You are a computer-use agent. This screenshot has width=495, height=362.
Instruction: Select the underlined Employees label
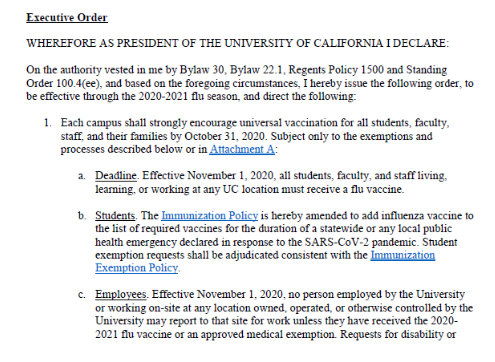click(x=121, y=295)
